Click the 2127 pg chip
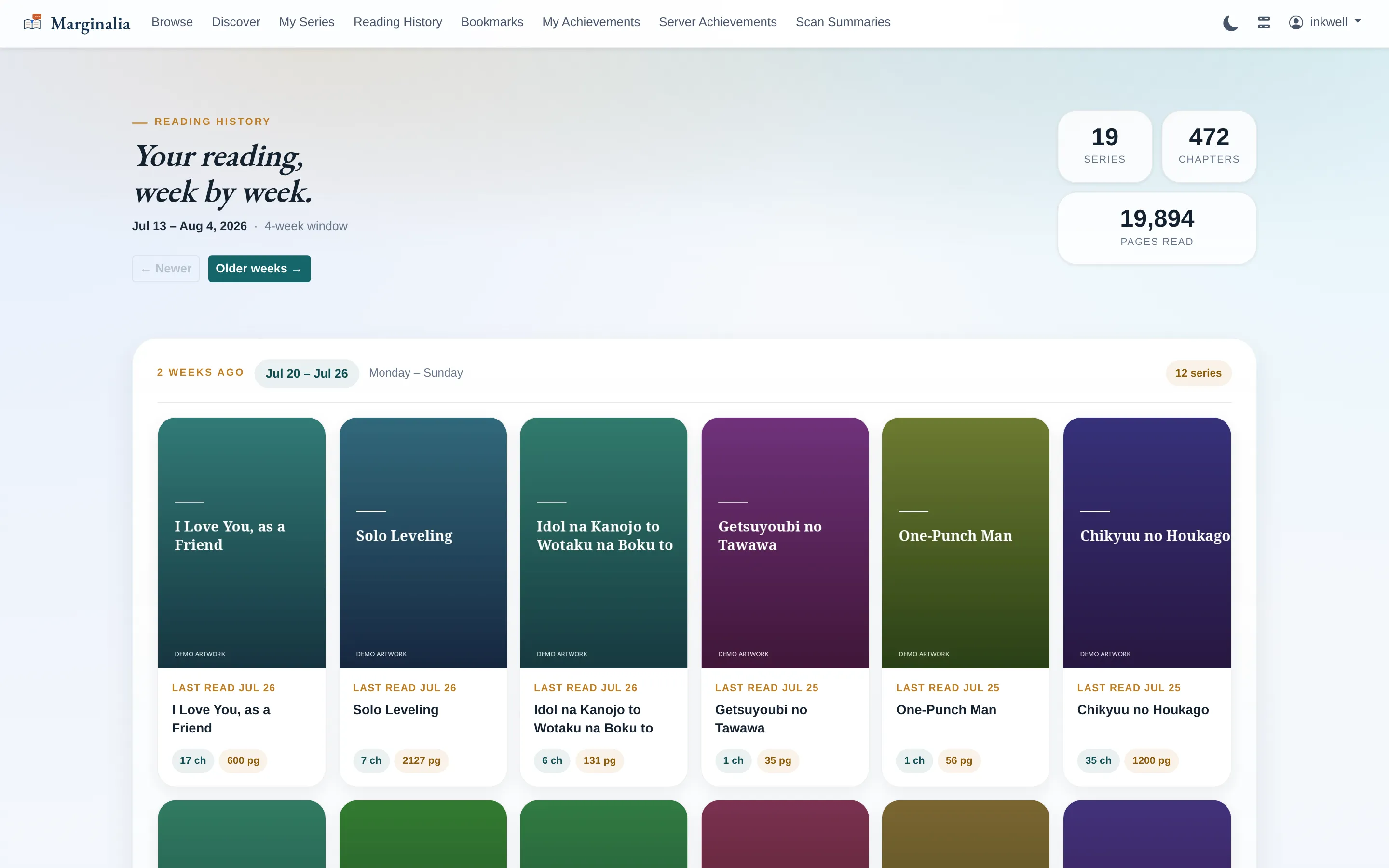 tap(422, 760)
